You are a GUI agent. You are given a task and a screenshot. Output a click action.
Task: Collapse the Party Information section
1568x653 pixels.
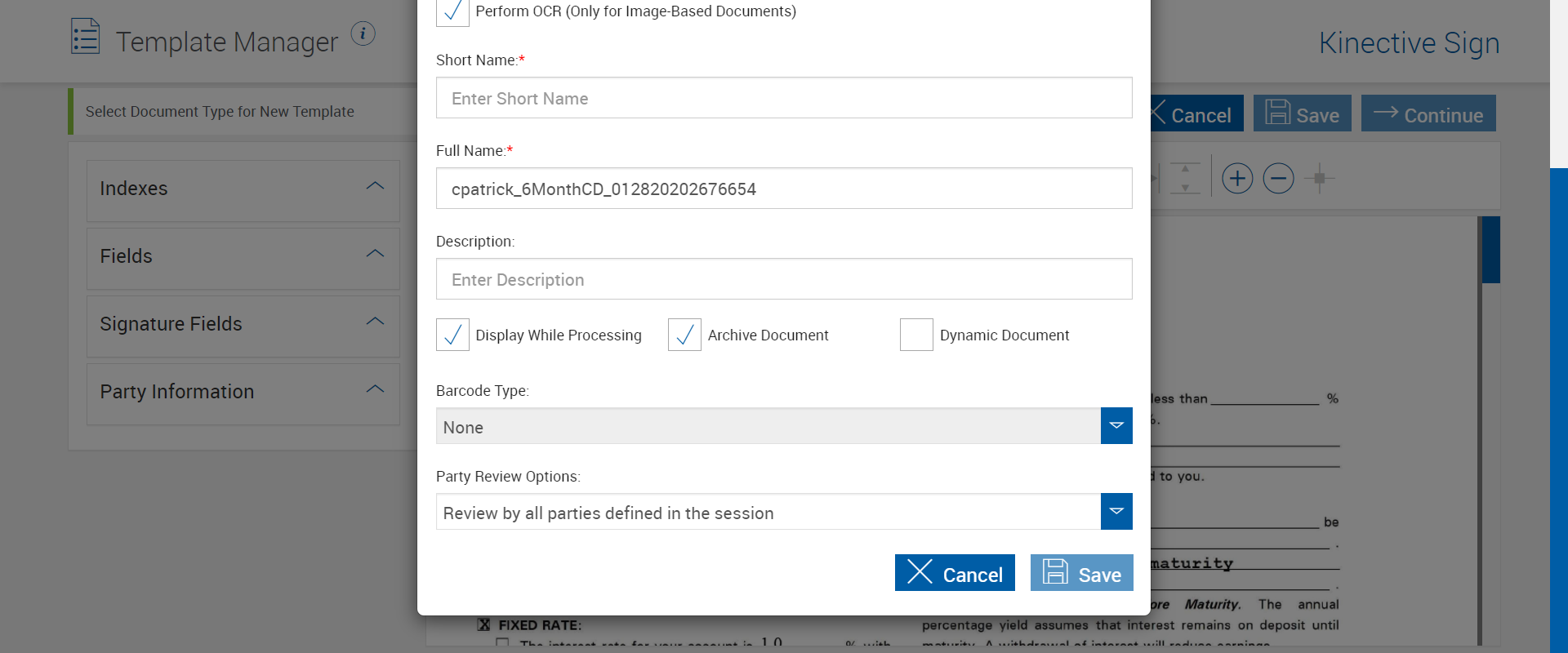pyautogui.click(x=375, y=390)
